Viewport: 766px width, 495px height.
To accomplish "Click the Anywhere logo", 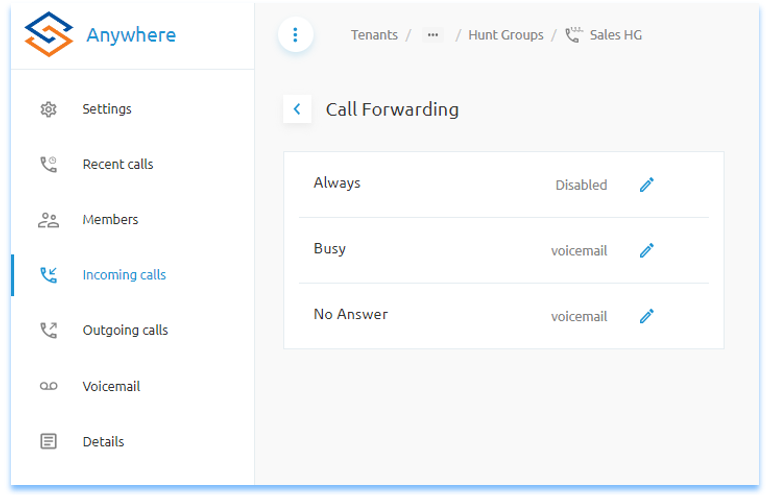I will coord(101,35).
